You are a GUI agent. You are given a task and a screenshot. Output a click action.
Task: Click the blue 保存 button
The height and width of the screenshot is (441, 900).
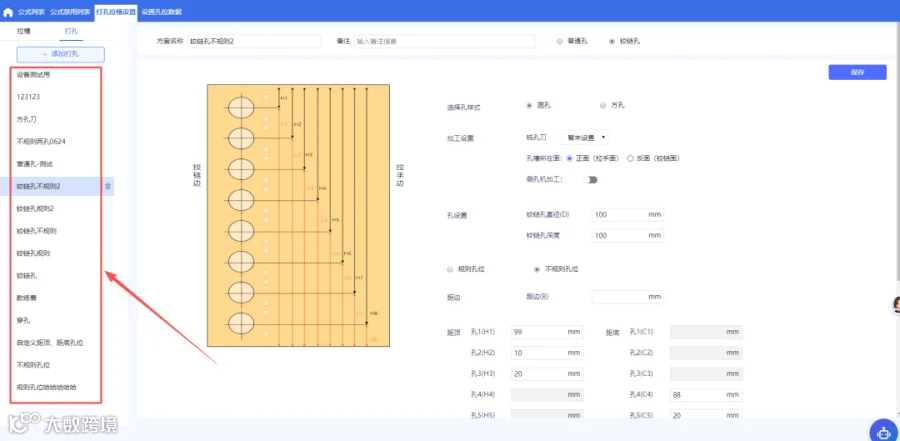click(857, 72)
